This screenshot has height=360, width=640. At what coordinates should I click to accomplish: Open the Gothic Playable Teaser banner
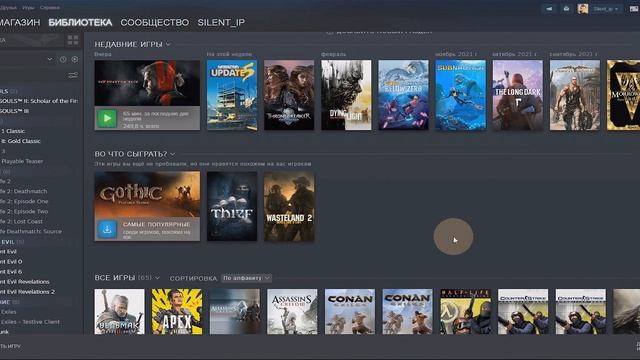(x=147, y=194)
